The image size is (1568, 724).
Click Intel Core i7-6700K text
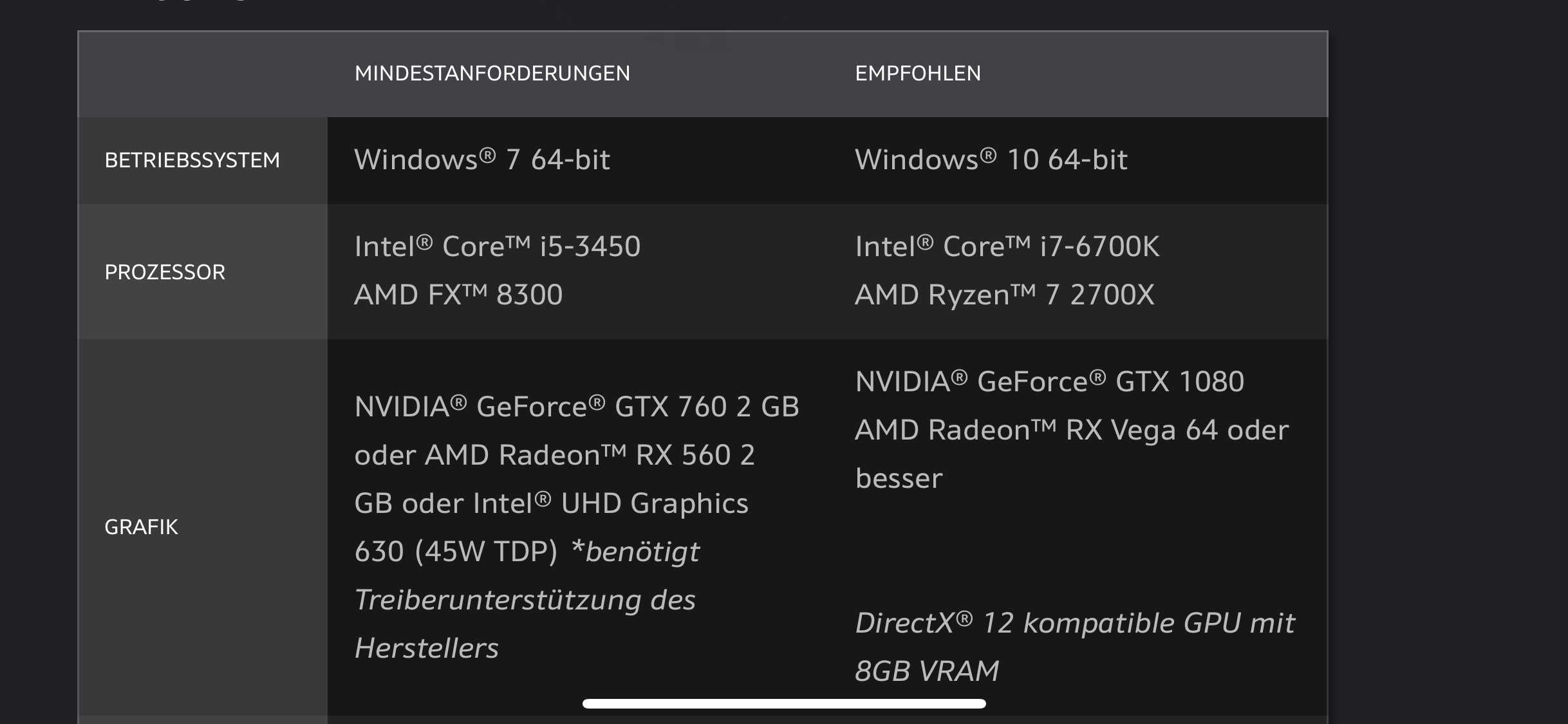1007,246
